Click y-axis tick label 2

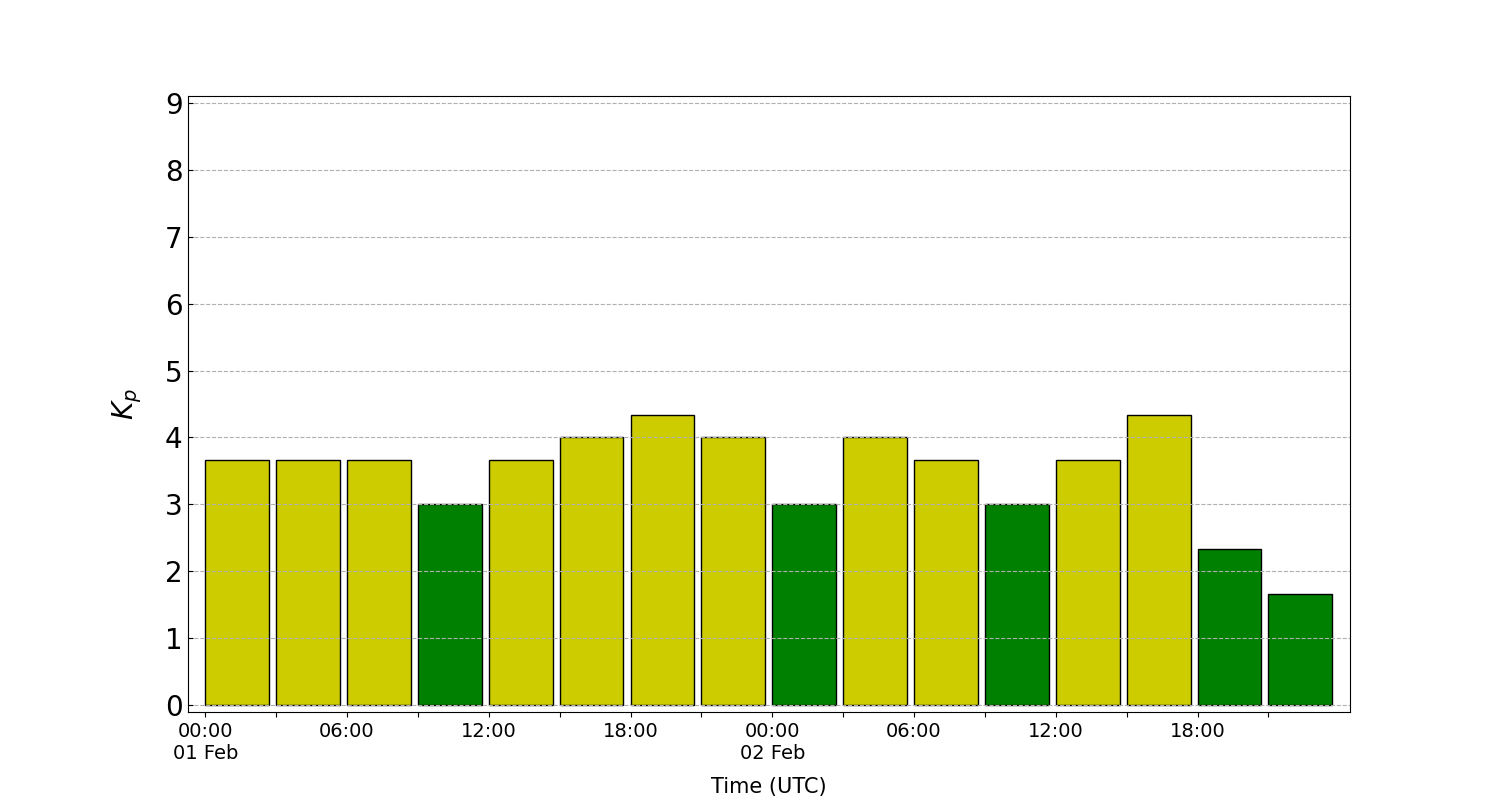175,572
